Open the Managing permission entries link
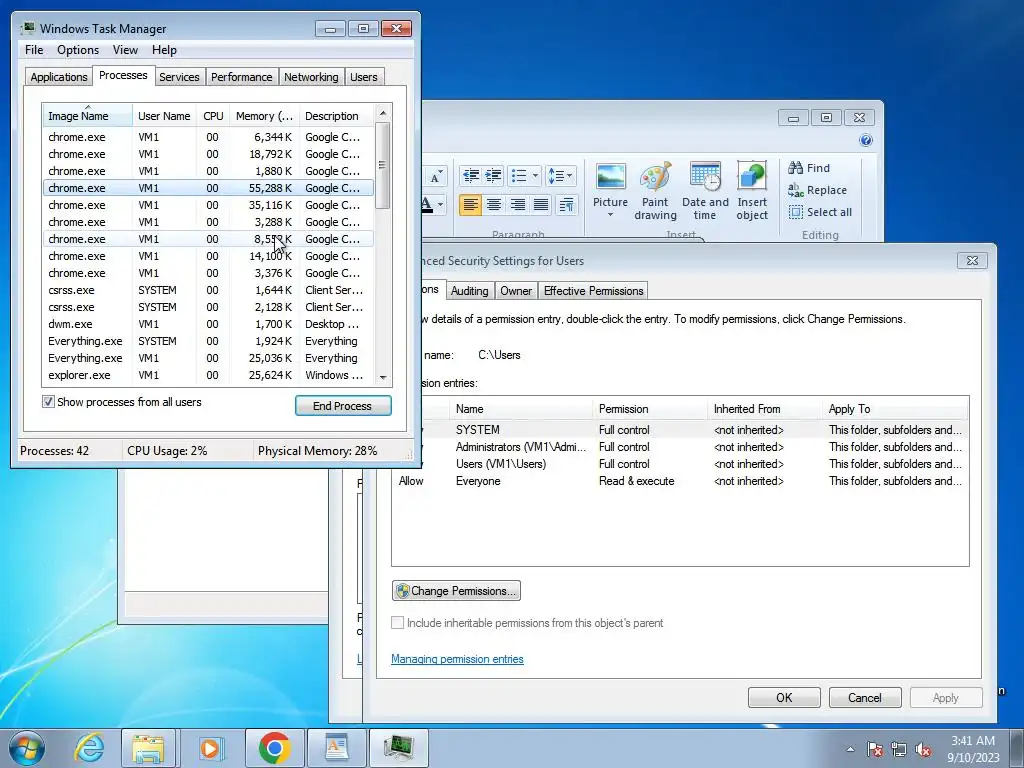 [457, 659]
